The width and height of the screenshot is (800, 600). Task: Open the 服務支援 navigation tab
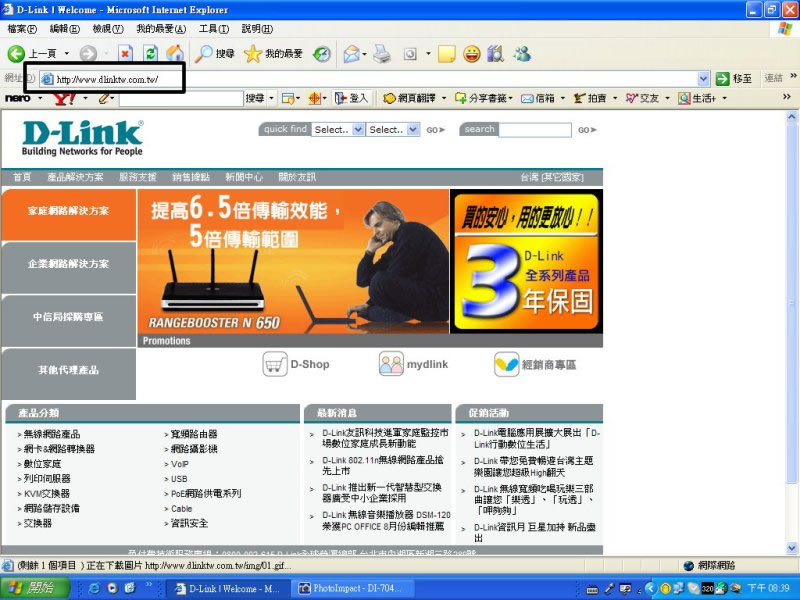(x=138, y=177)
